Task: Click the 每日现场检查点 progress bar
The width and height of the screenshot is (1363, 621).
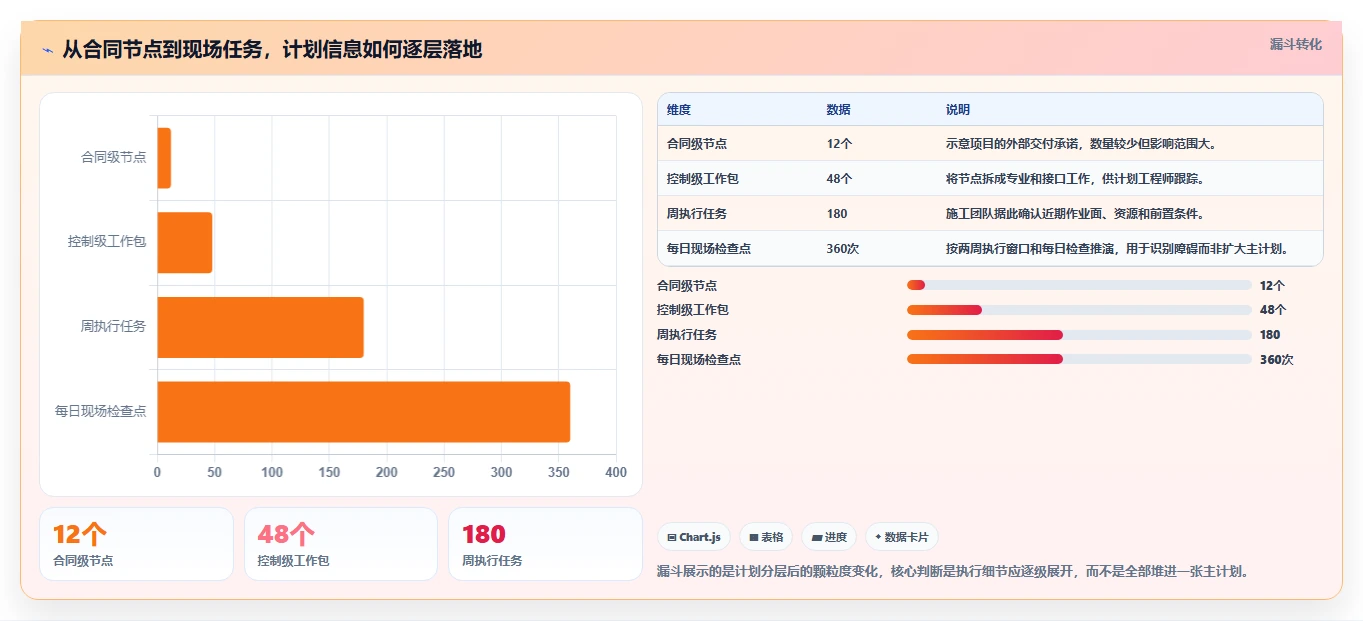Action: tap(1079, 359)
